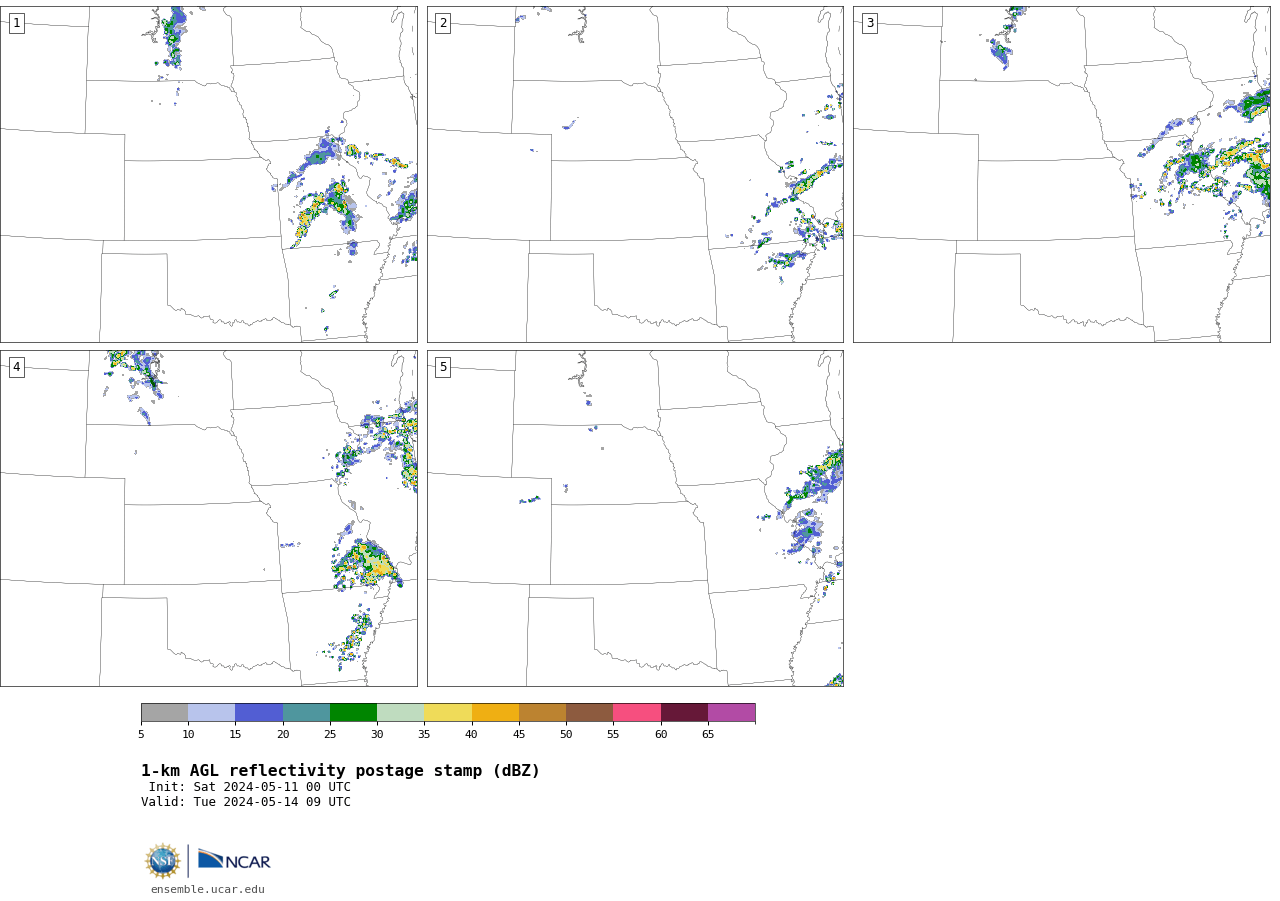Click the maroon 60-65 dBZ swatch
The height and width of the screenshot is (901, 1280).
684,713
